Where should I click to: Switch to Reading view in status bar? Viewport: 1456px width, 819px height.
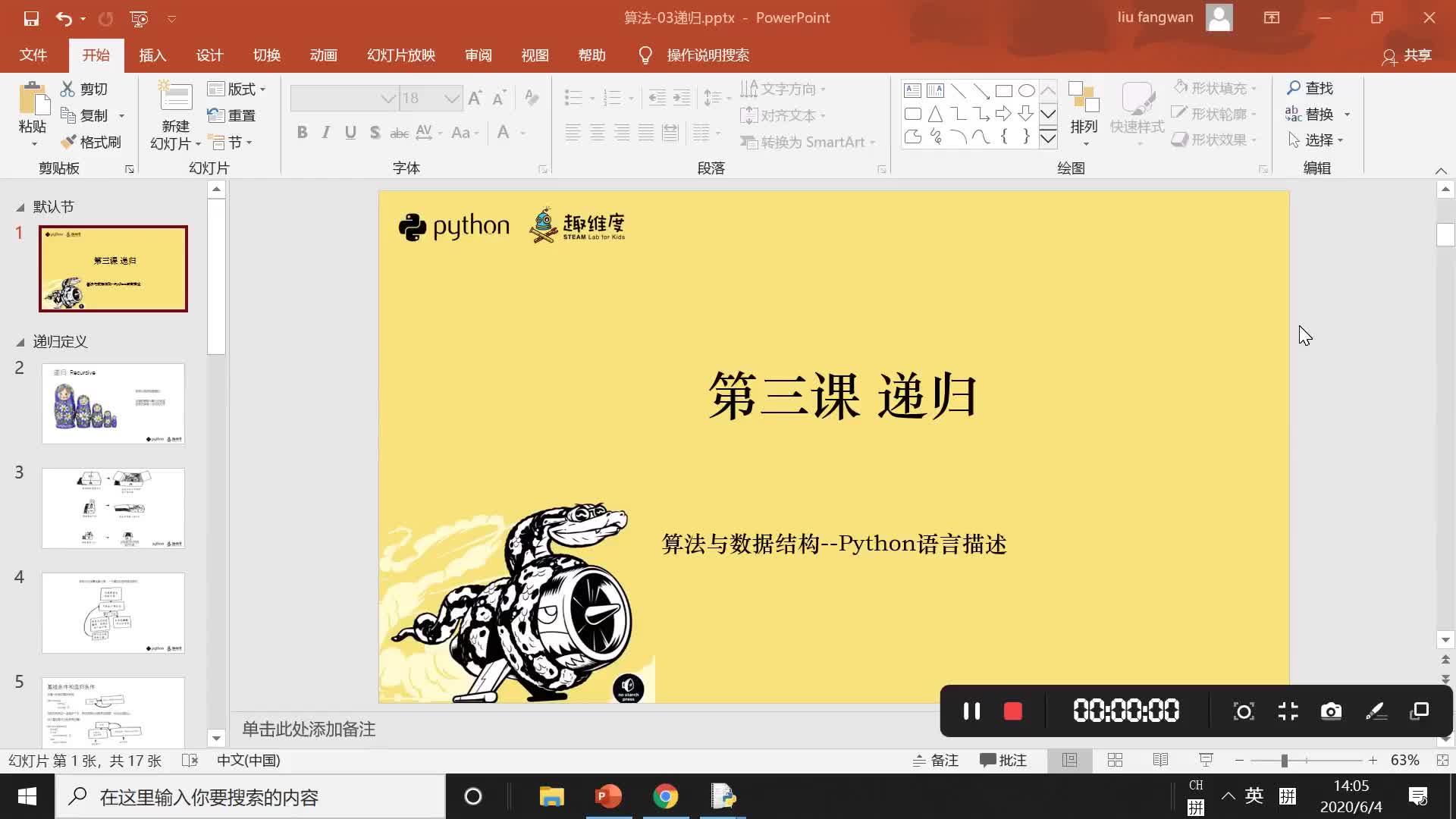[x=1160, y=760]
